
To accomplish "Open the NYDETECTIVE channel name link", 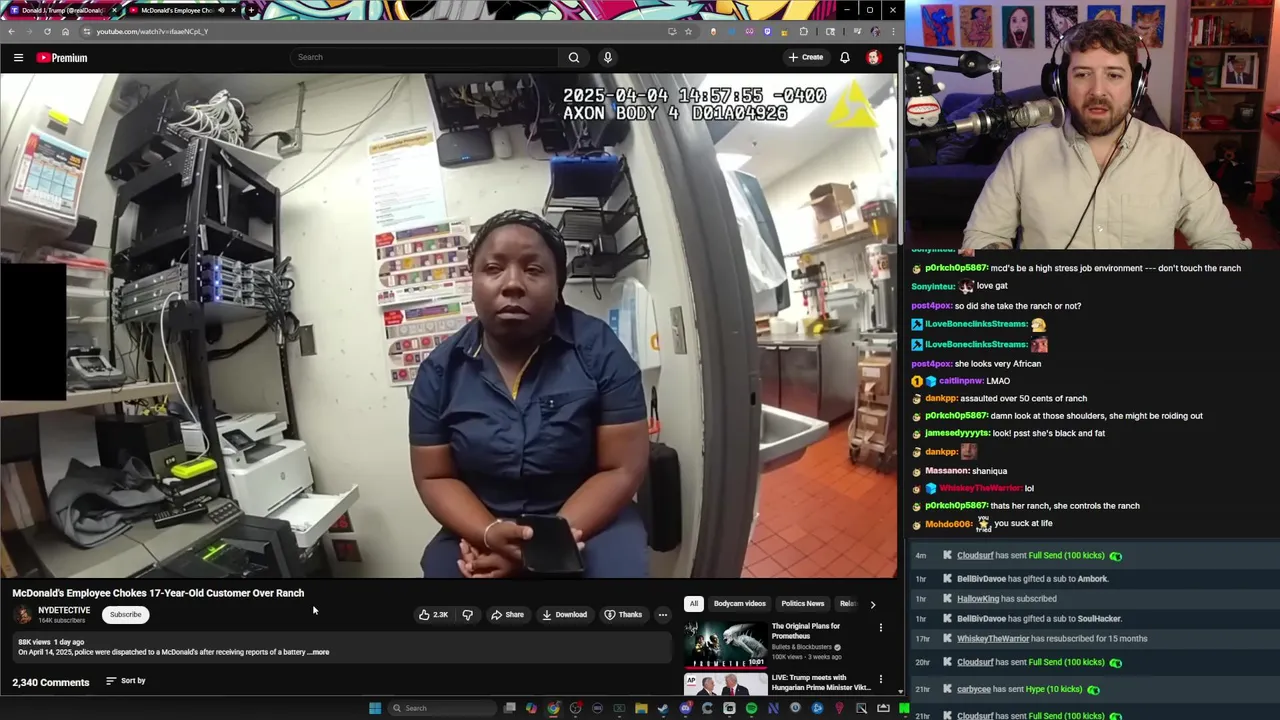I will click(64, 610).
